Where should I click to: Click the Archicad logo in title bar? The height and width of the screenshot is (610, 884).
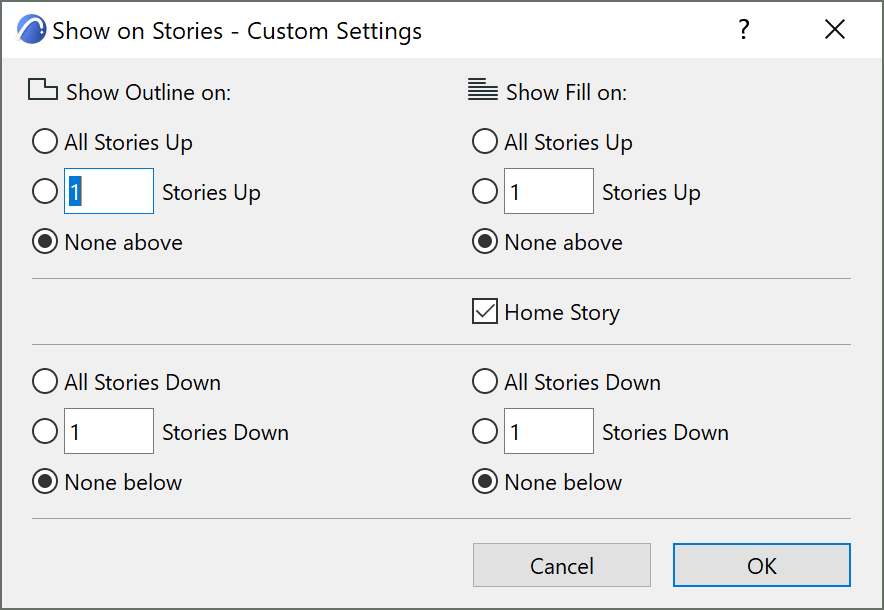click(x=32, y=30)
